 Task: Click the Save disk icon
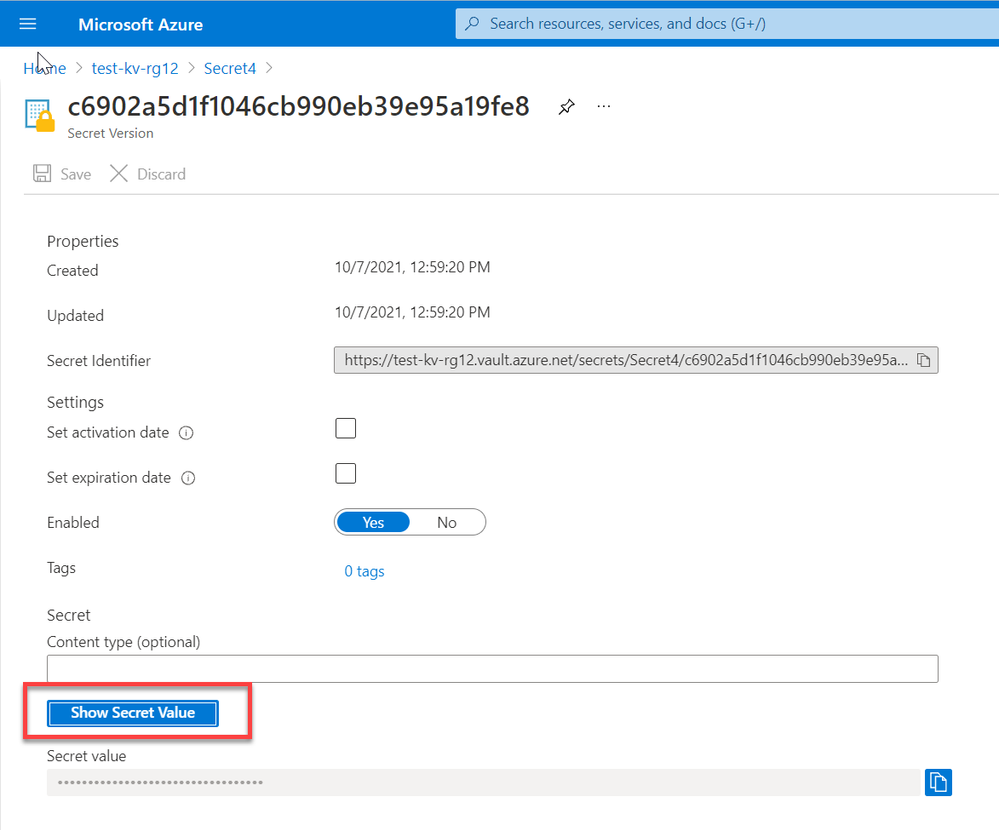click(42, 174)
